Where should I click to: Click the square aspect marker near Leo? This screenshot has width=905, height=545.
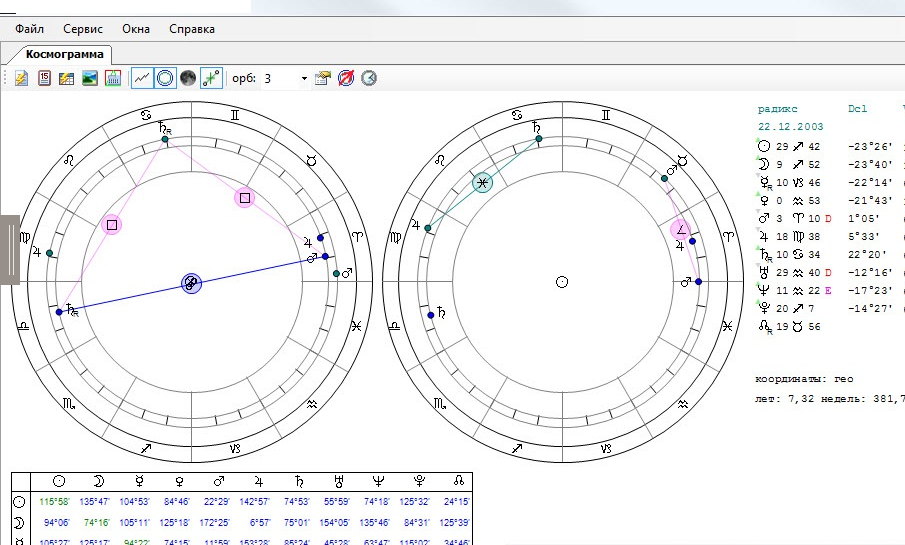click(112, 225)
